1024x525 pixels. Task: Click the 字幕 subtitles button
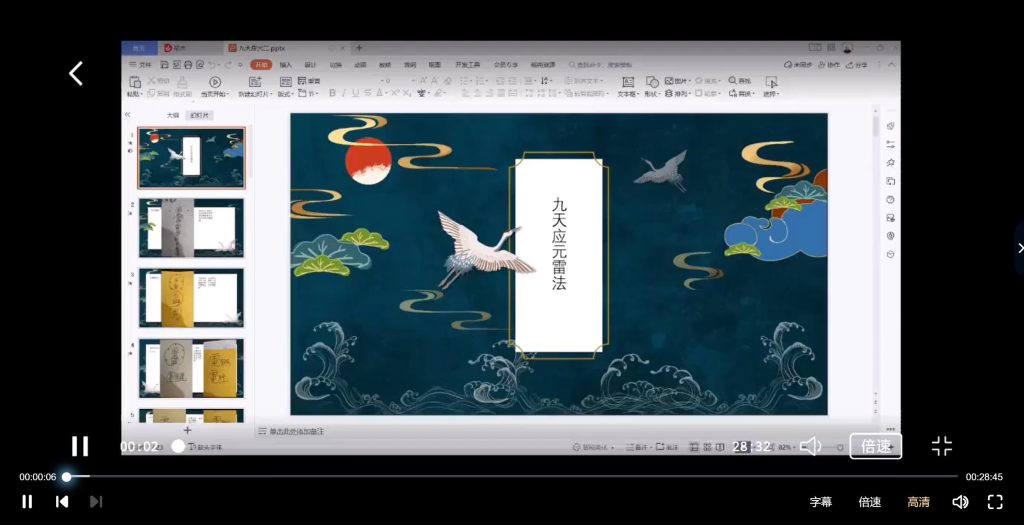click(x=820, y=502)
